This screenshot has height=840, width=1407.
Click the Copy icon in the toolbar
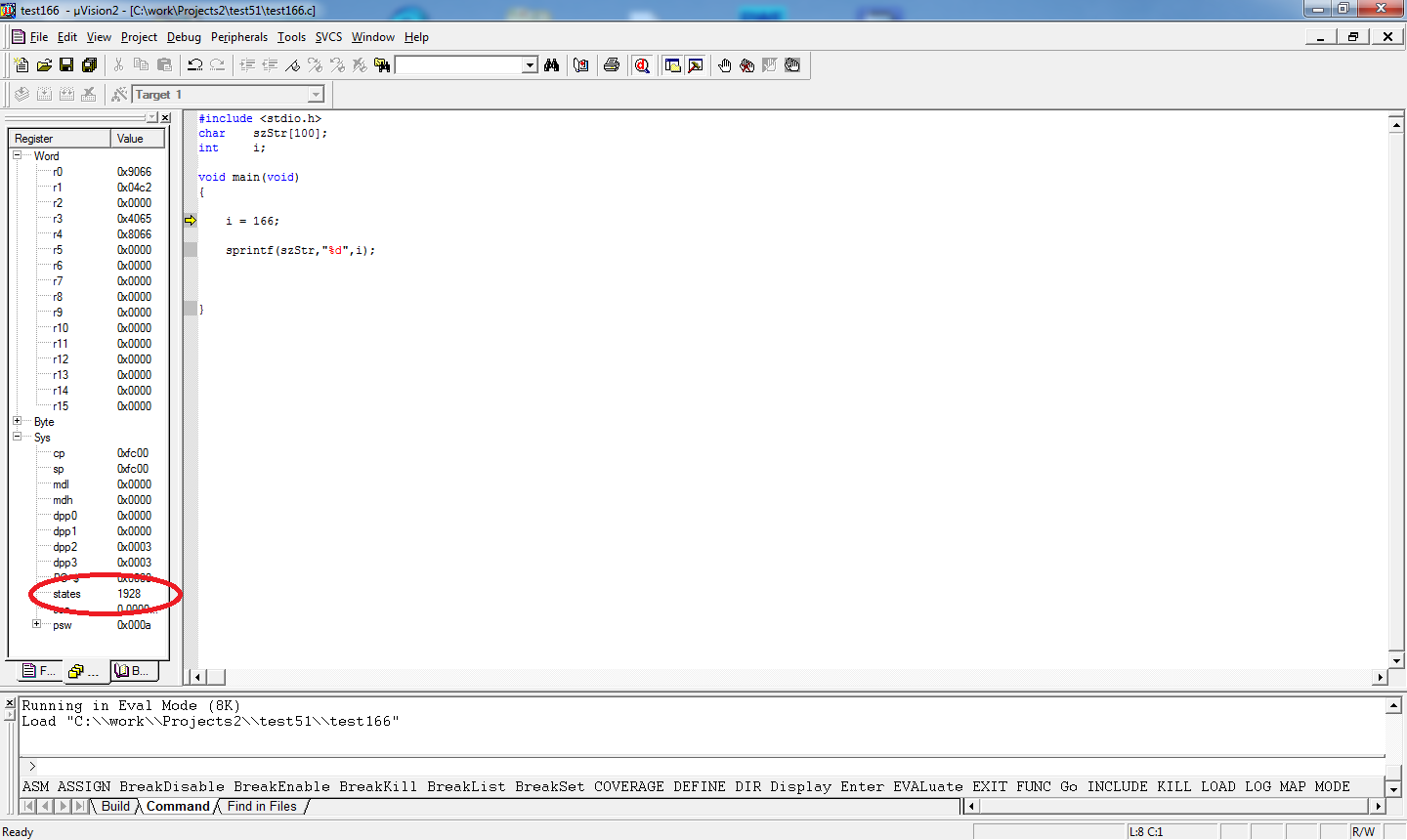tap(141, 65)
